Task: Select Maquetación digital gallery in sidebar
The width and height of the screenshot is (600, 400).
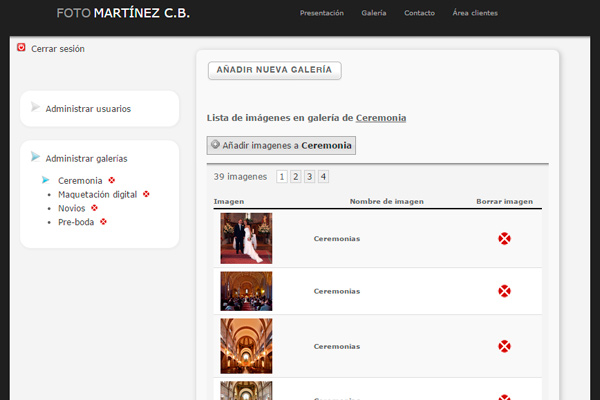Action: click(x=98, y=194)
